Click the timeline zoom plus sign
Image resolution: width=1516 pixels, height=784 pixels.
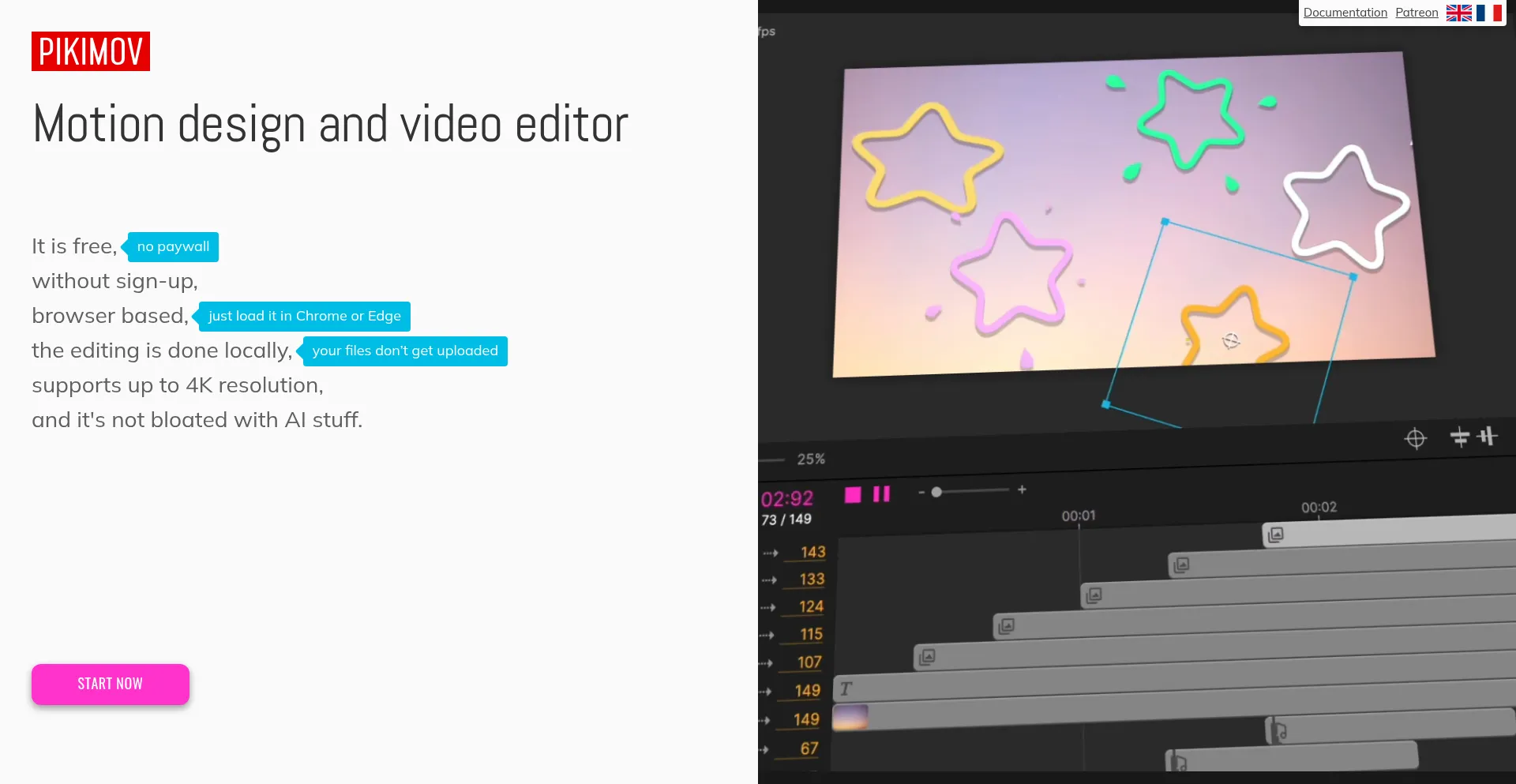(1022, 490)
